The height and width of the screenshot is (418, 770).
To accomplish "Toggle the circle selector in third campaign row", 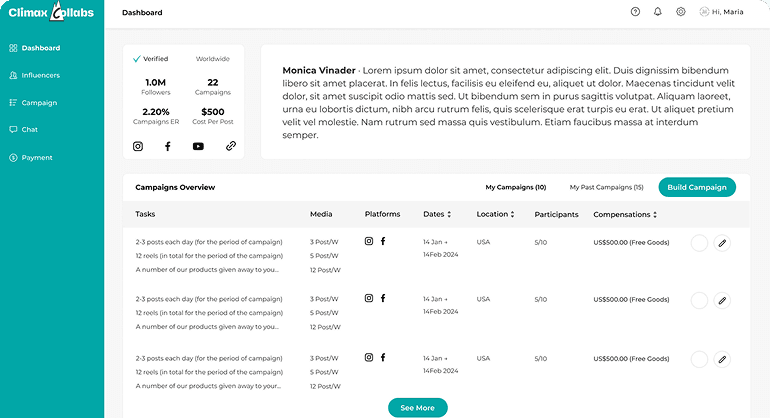I will (x=699, y=358).
